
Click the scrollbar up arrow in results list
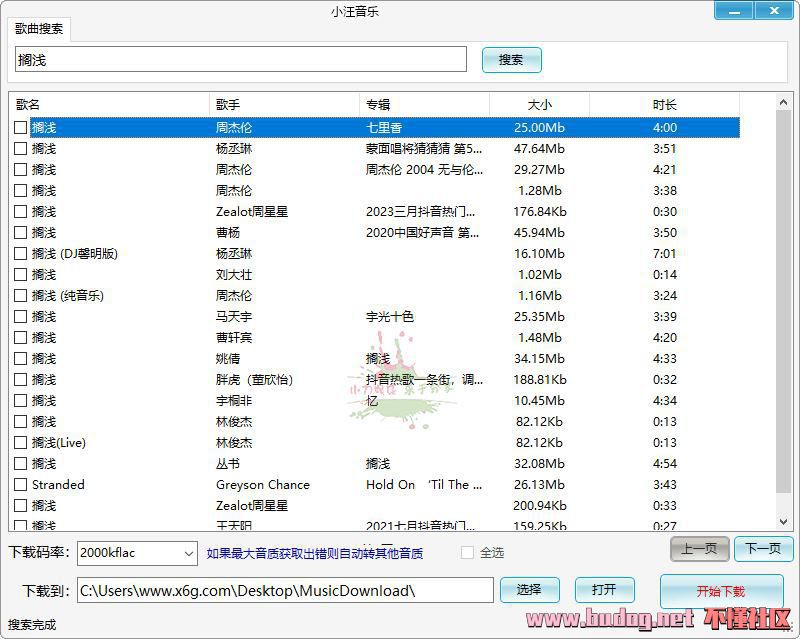pyautogui.click(x=783, y=102)
